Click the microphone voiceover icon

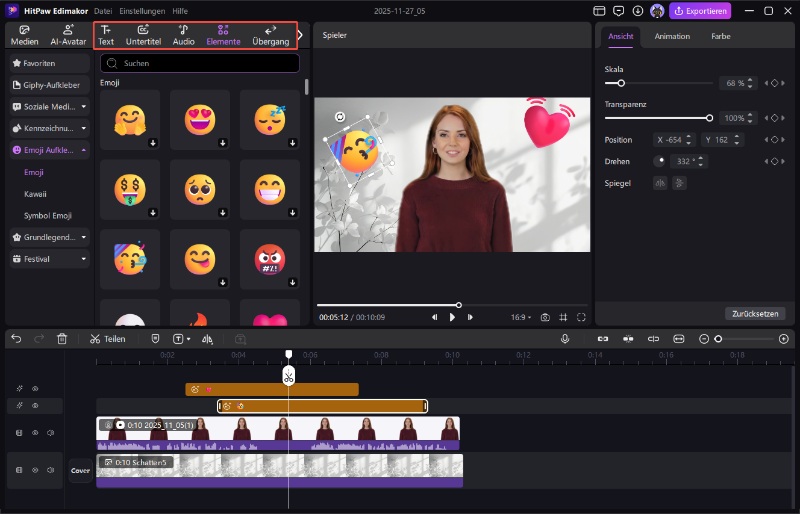[565, 339]
